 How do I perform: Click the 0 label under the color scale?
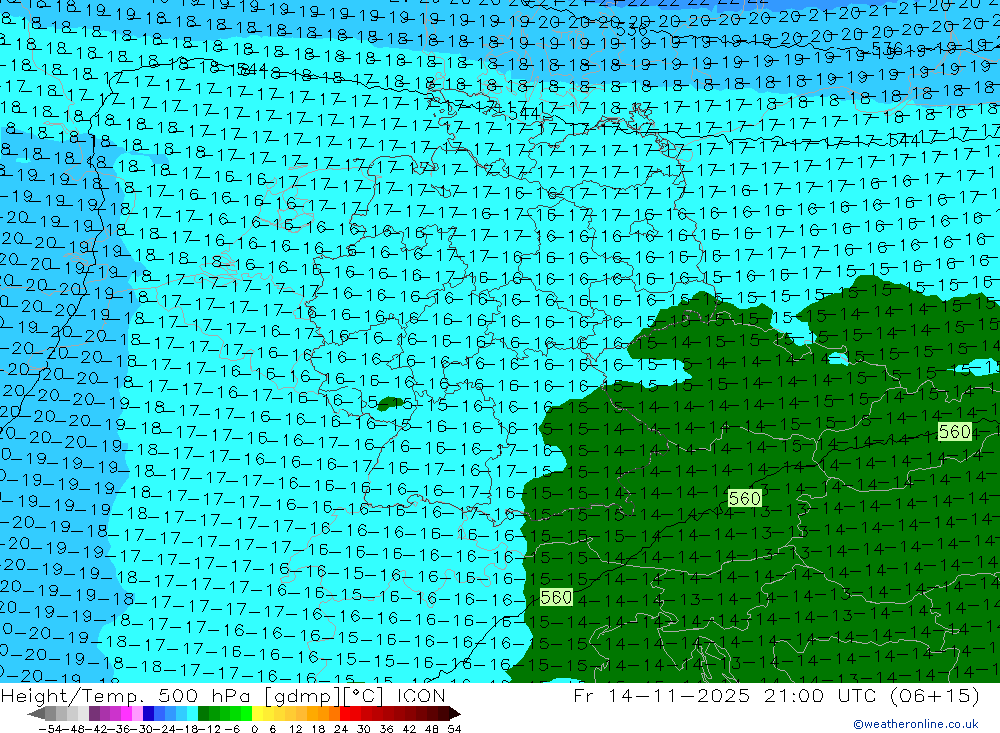coord(254,729)
